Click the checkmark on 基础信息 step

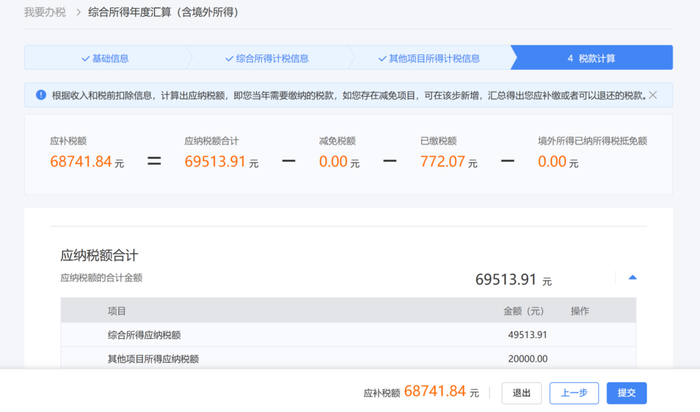[x=86, y=58]
